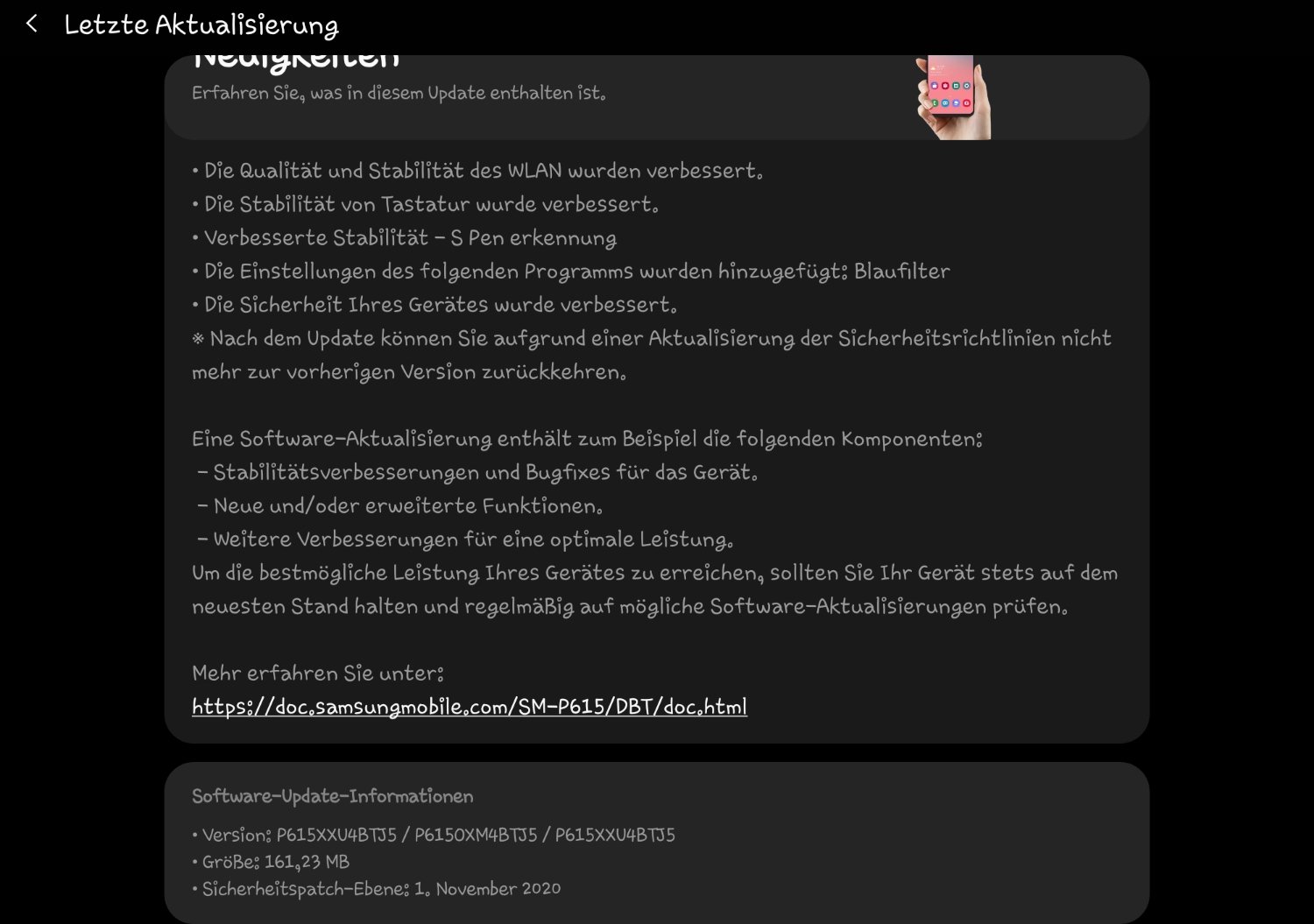Tap the 'Mehr erfahren Sie unter' label

pyautogui.click(x=318, y=674)
